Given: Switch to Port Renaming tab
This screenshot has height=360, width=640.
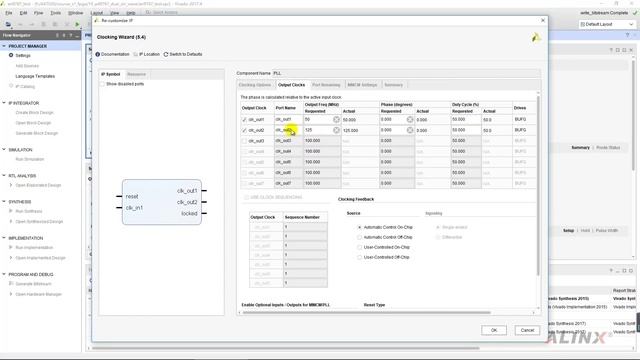Looking at the screenshot, I should [x=326, y=85].
